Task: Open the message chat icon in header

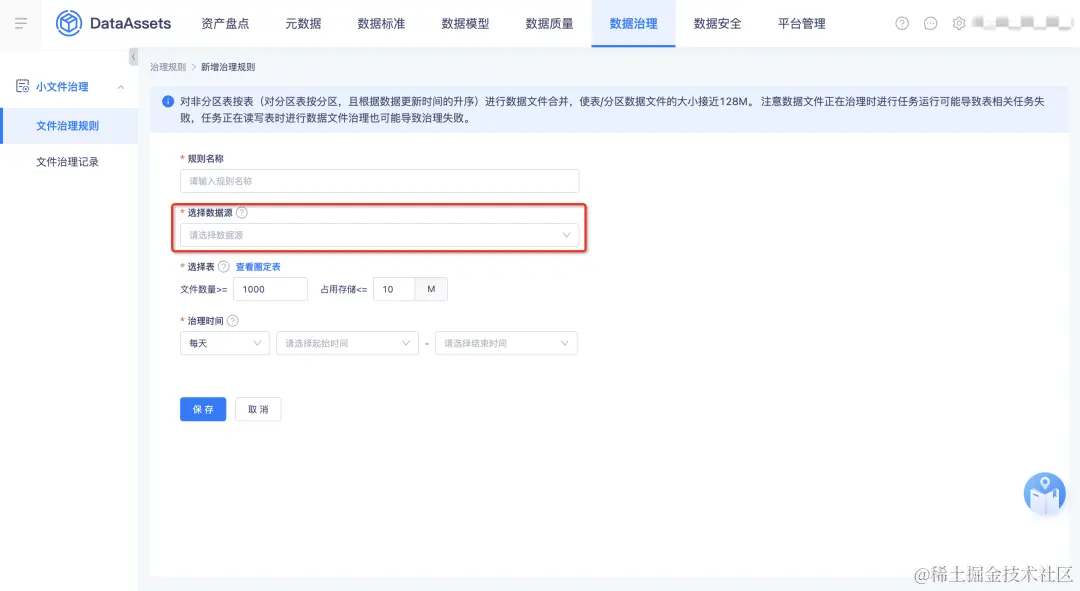Action: coord(930,23)
